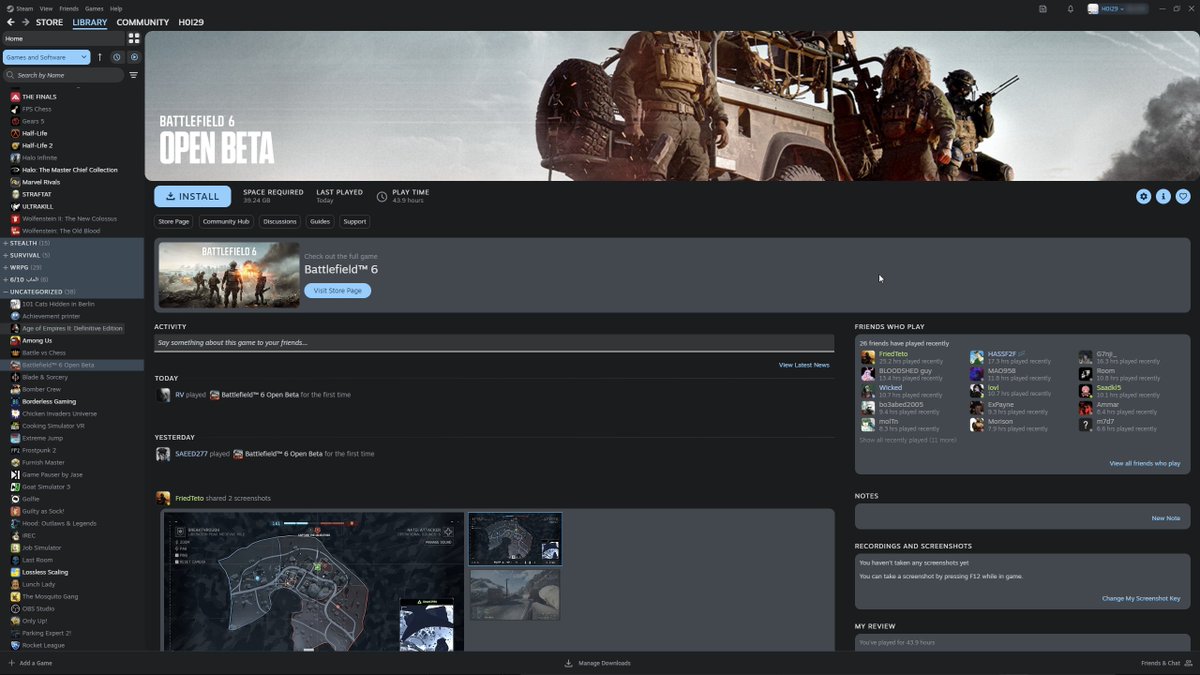
Task: Show all recently played friends
Action: coord(908,440)
